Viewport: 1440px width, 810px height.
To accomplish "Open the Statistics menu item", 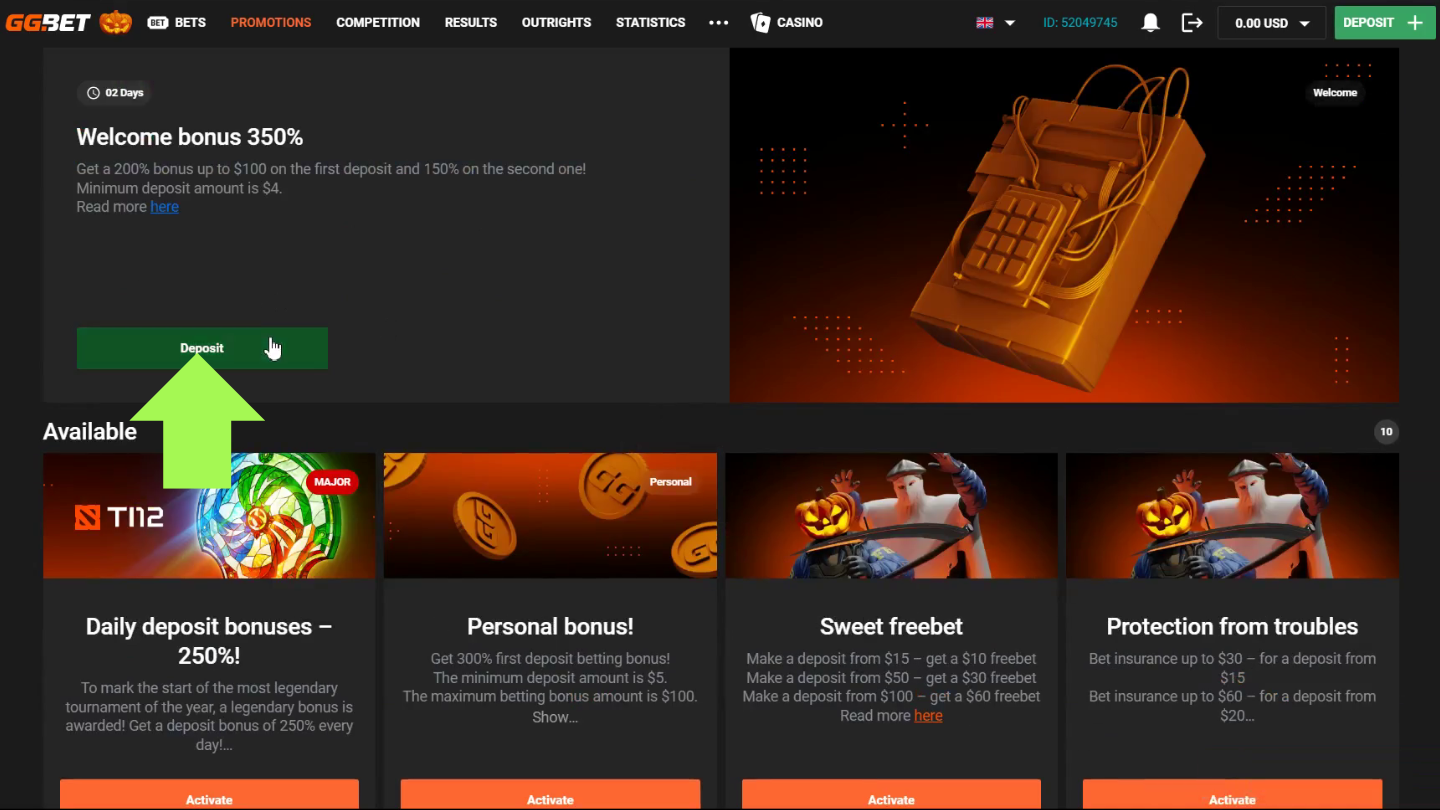I will pyautogui.click(x=651, y=22).
